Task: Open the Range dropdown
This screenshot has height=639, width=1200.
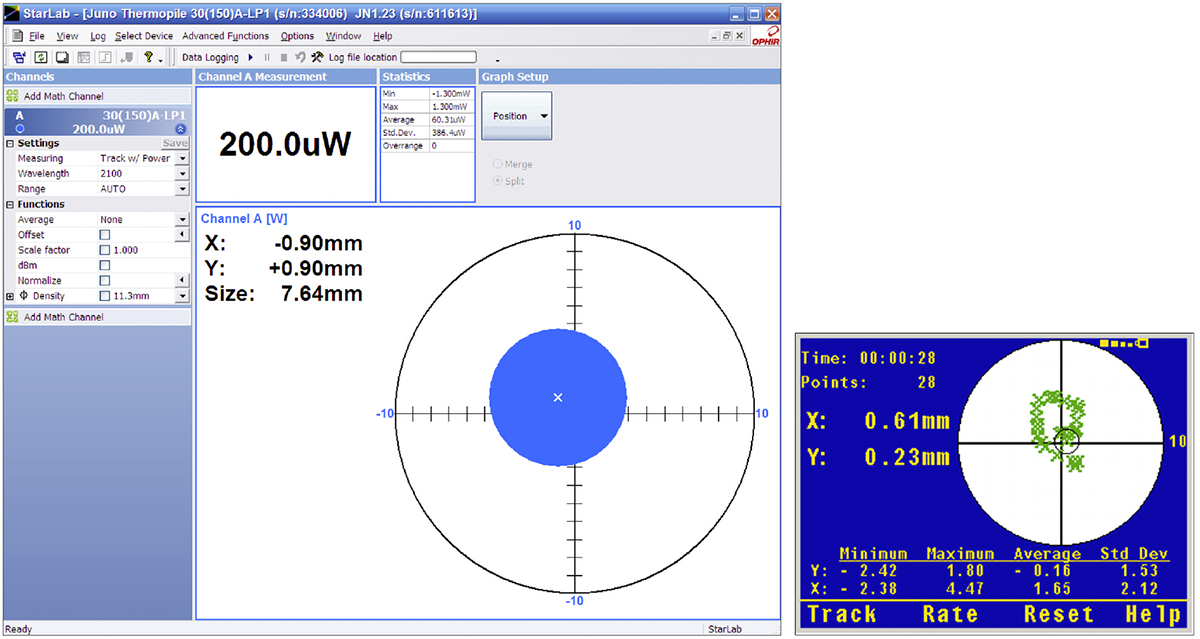Action: [x=182, y=188]
